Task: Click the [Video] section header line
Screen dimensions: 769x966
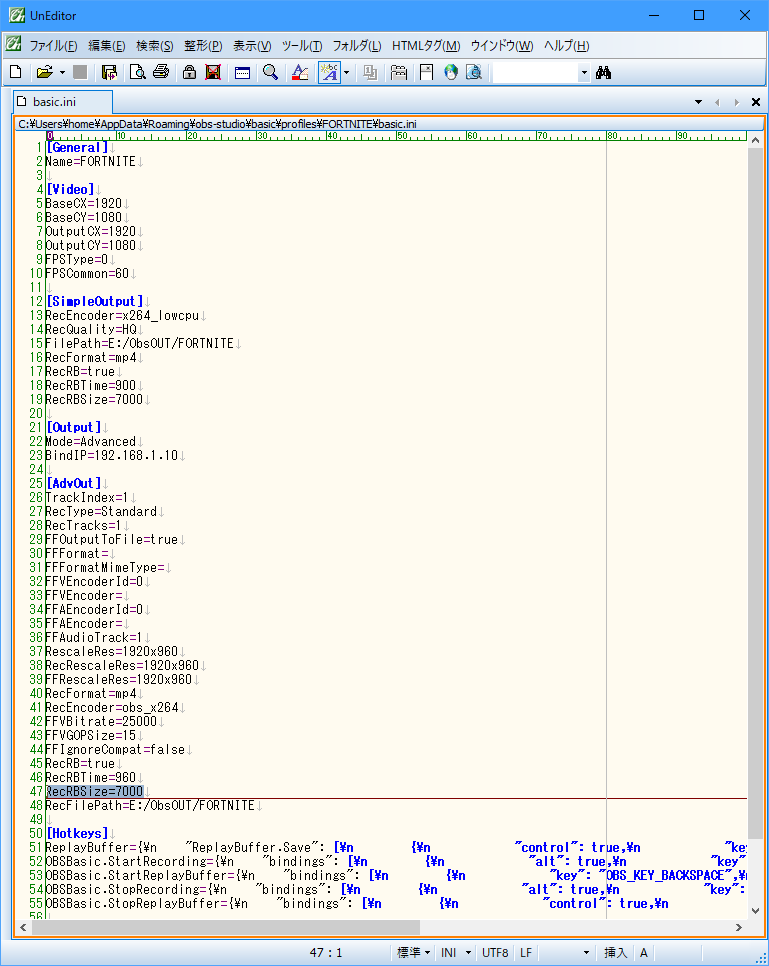Action: pyautogui.click(x=70, y=189)
